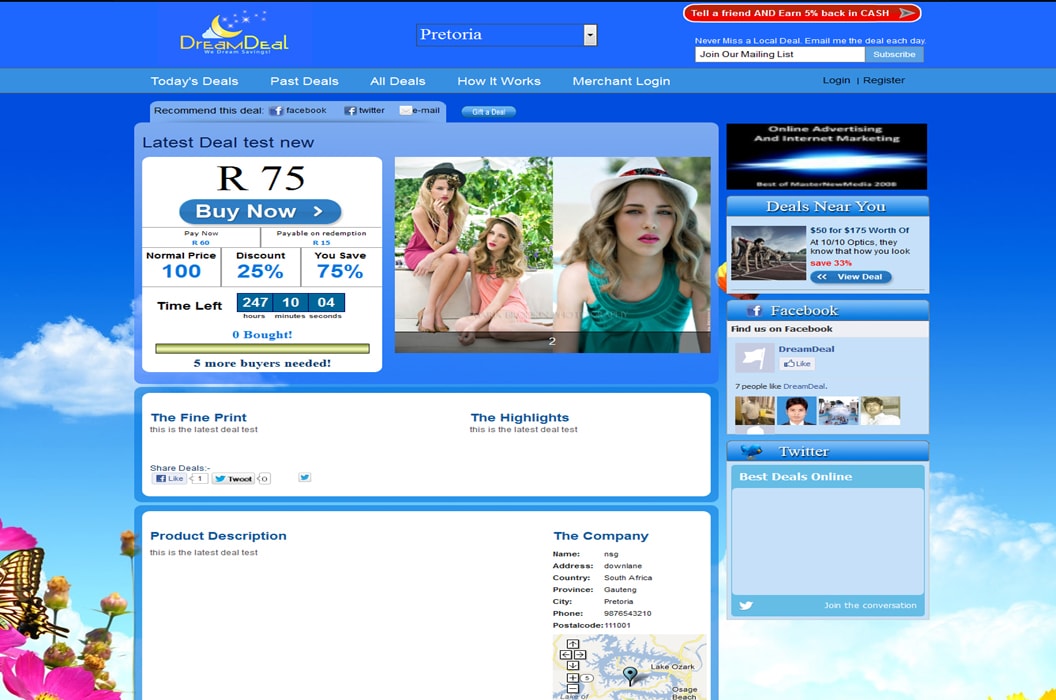Click the Twitter bird in widget footer
This screenshot has height=700, width=1056.
tap(746, 605)
